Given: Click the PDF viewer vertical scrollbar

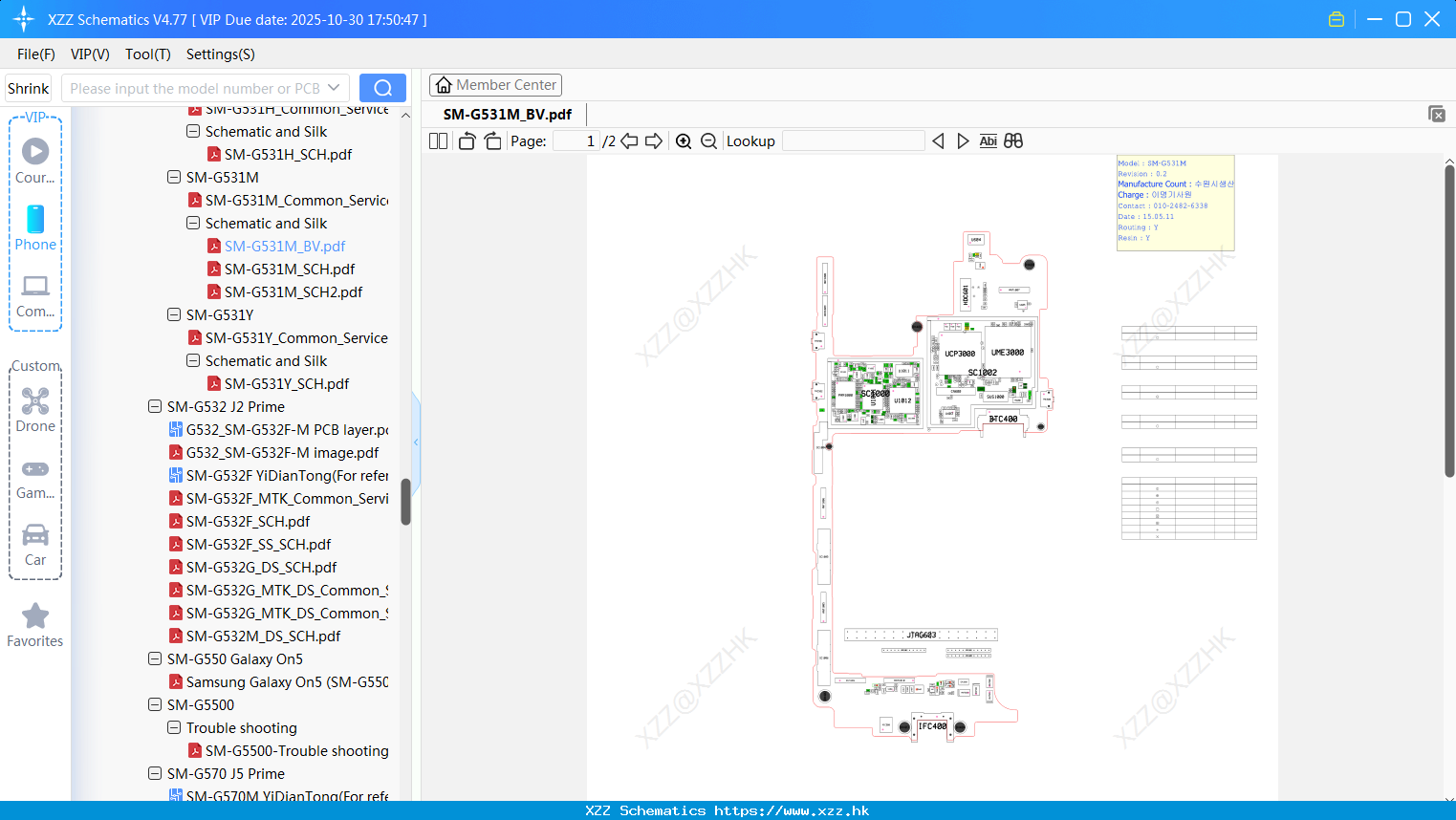Looking at the screenshot, I should pos(1449,320).
